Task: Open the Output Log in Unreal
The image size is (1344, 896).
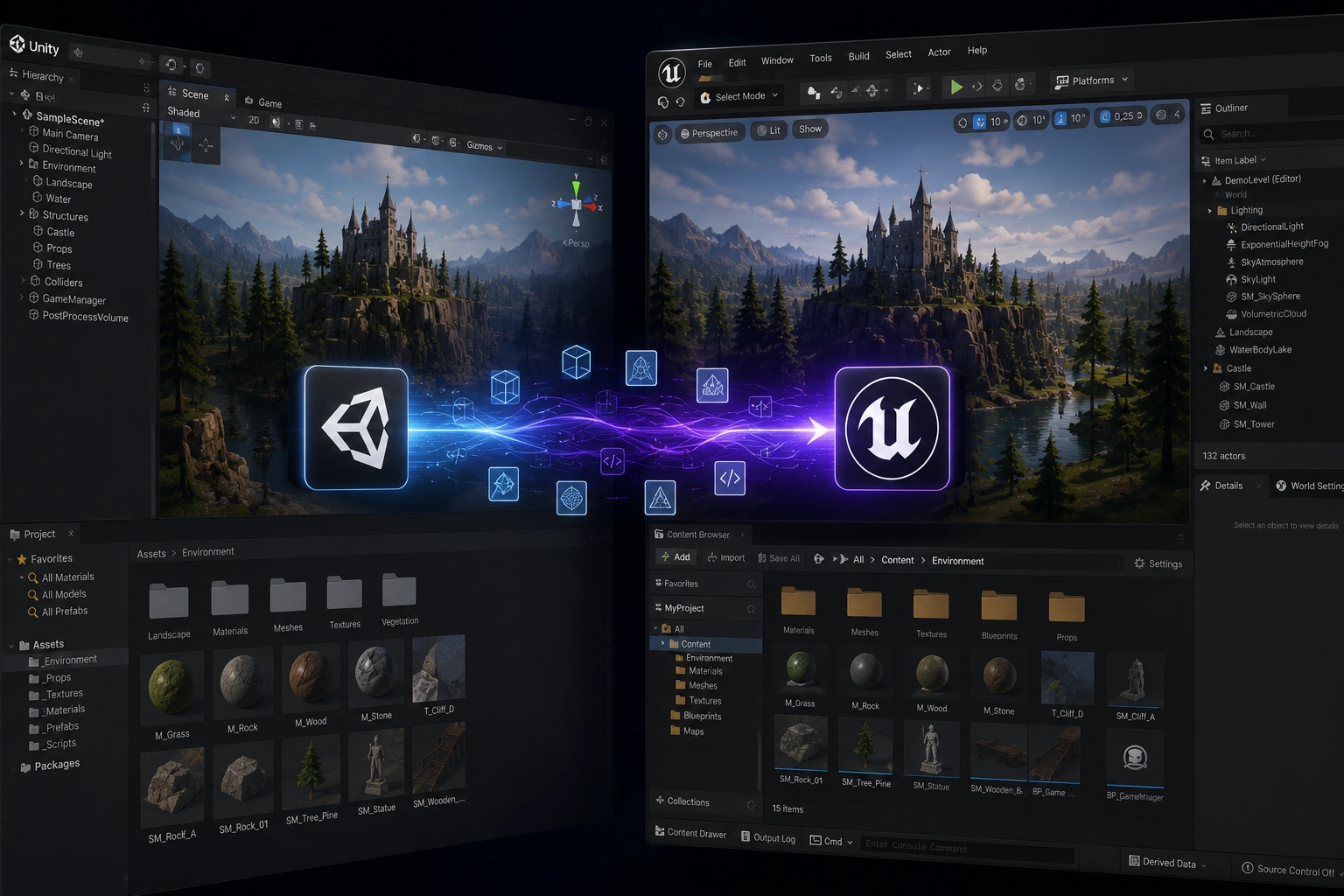Action: 768,837
